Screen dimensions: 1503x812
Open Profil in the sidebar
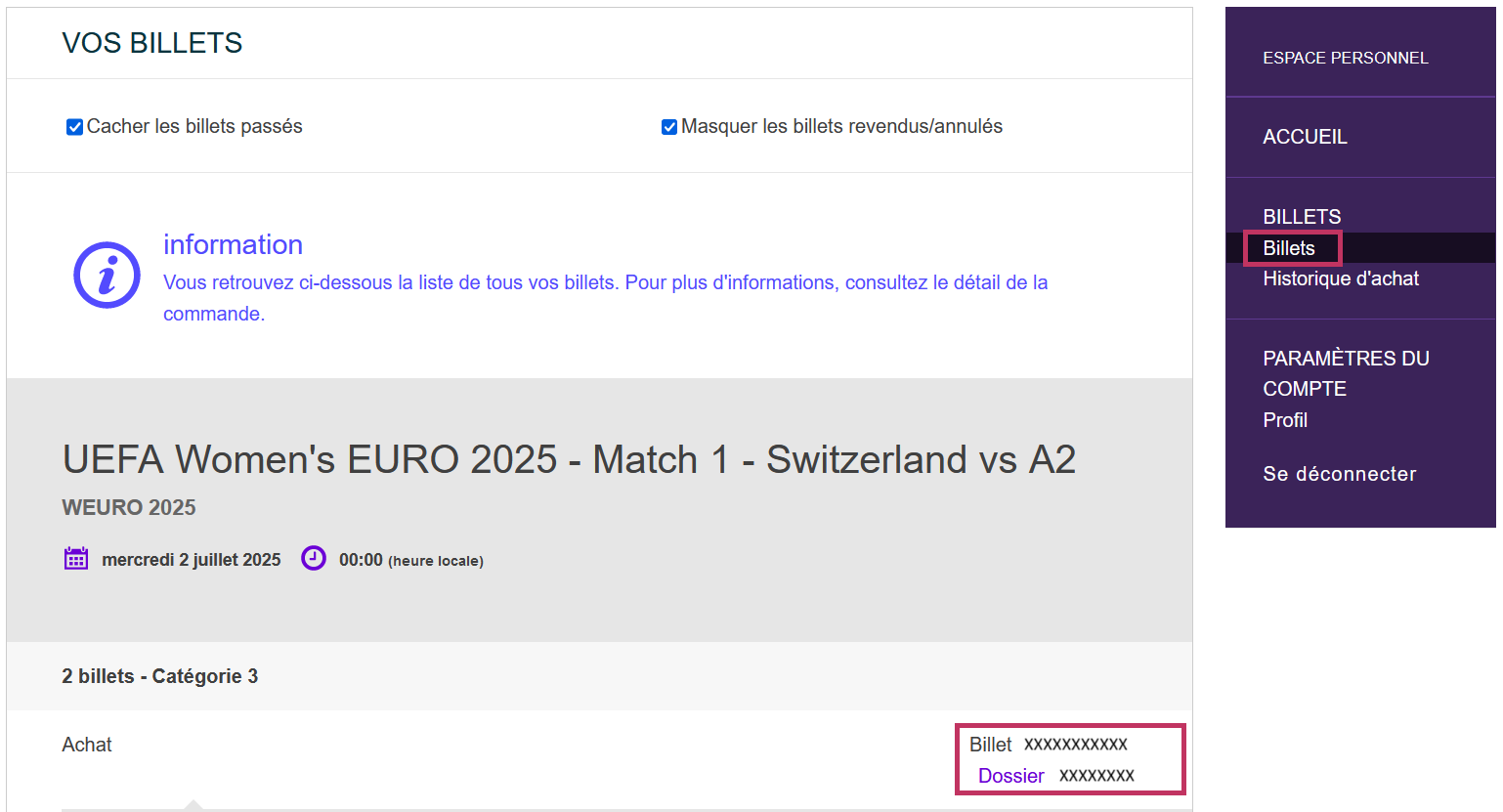click(x=1285, y=420)
